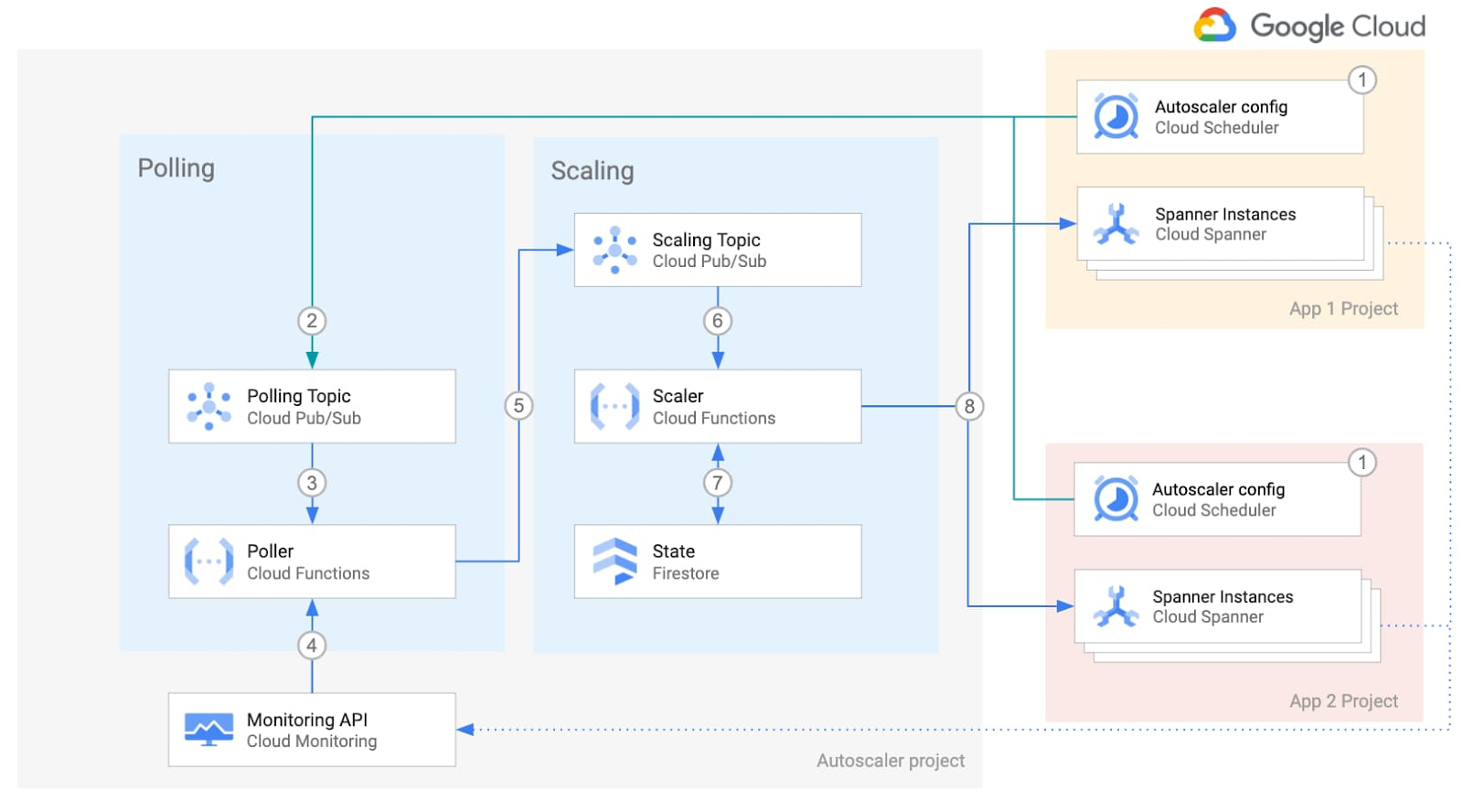Select the "Polling" section heading

pyautogui.click(x=176, y=168)
